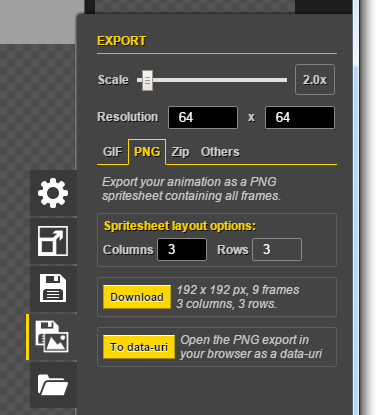Select the PNG export tab
380x415 pixels.
[x=147, y=152]
